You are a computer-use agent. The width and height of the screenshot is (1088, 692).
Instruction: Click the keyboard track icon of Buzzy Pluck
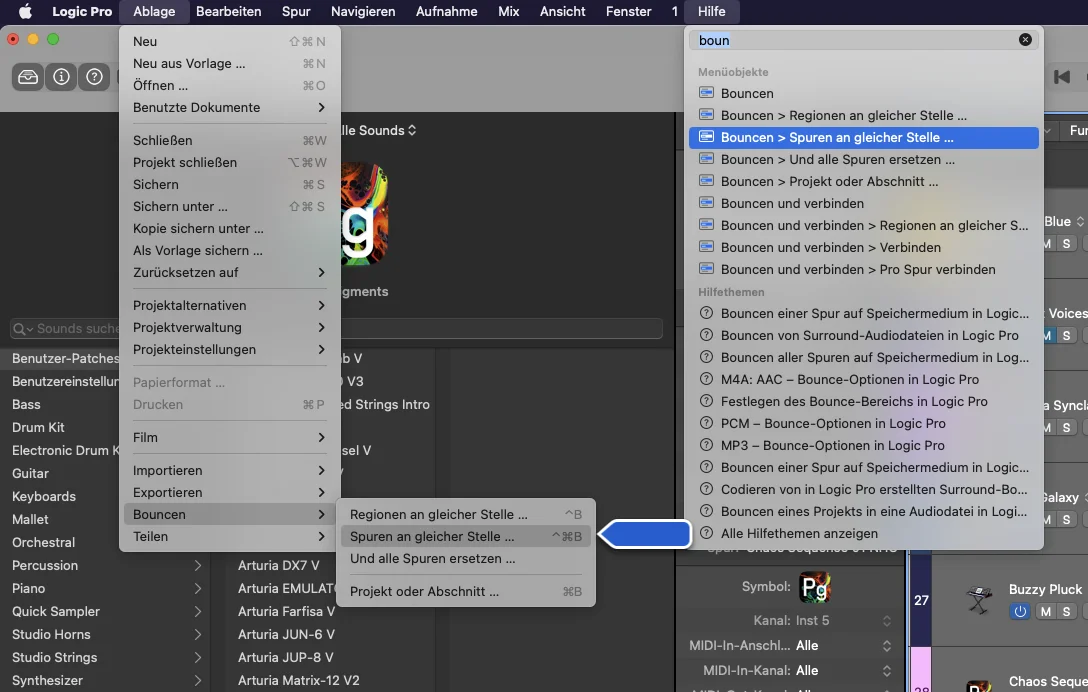978,600
